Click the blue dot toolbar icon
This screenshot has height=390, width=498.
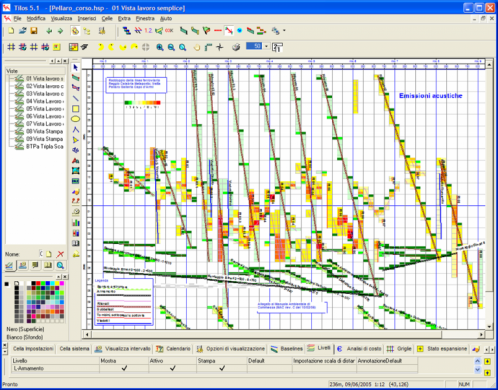(239, 31)
